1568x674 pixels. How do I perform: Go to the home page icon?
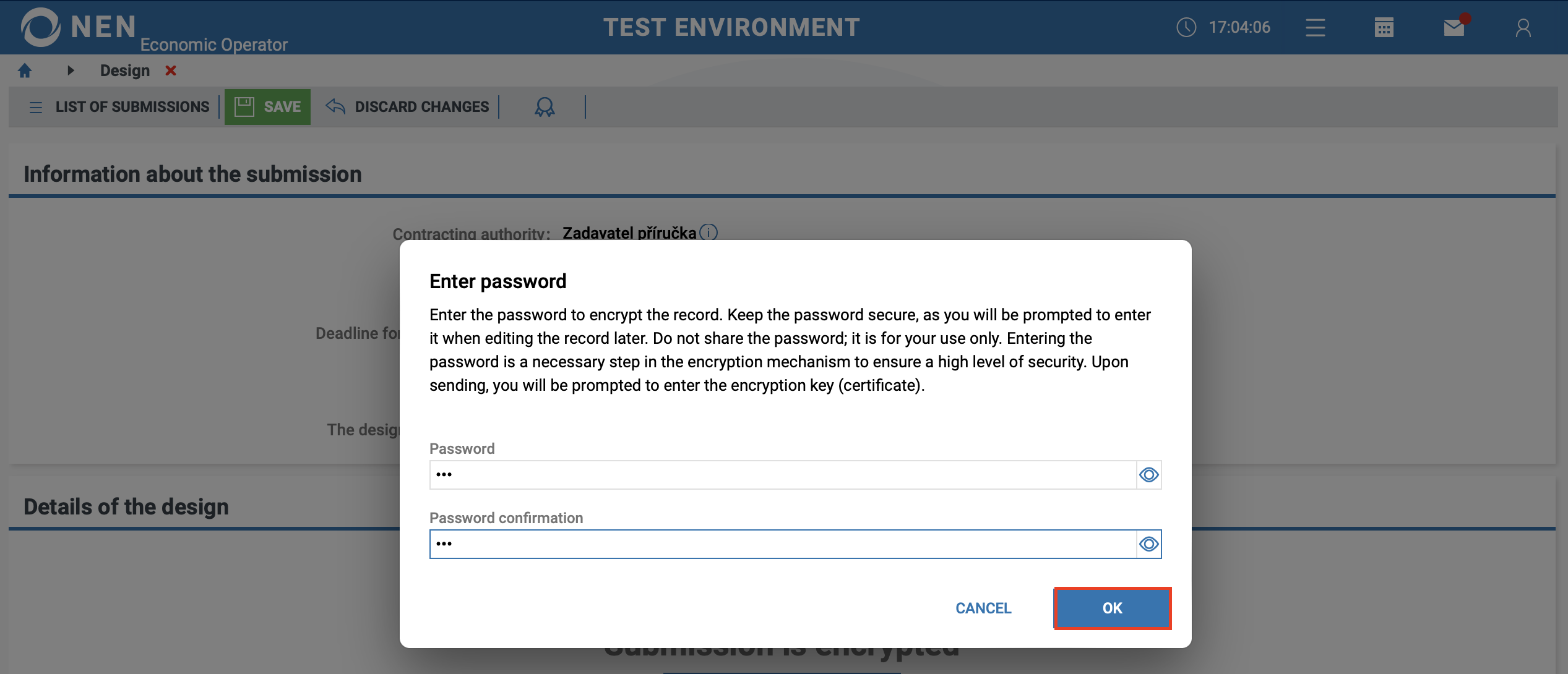click(x=25, y=71)
